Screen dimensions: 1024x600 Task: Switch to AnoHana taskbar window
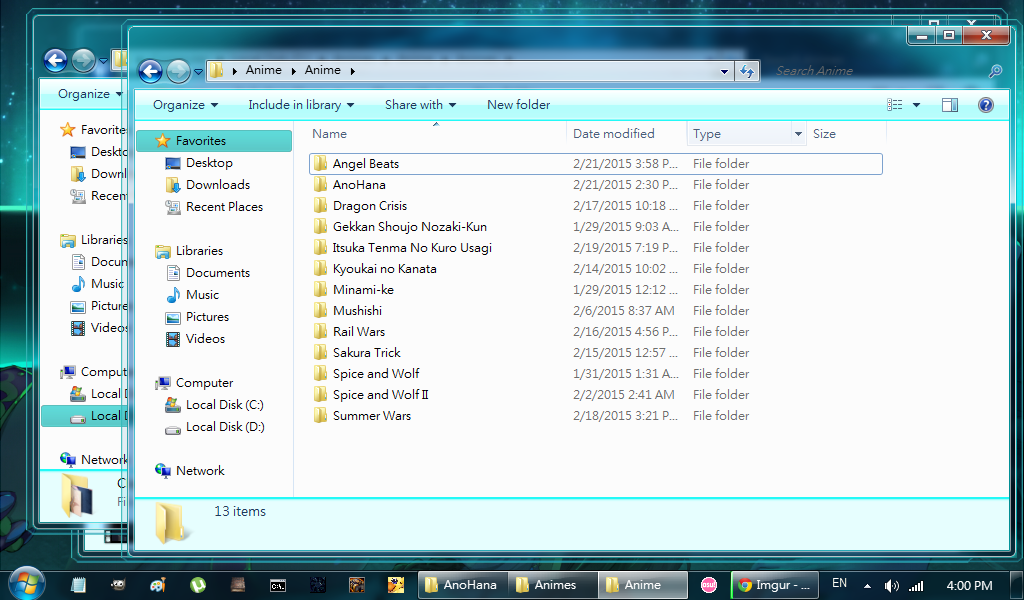[x=461, y=585]
